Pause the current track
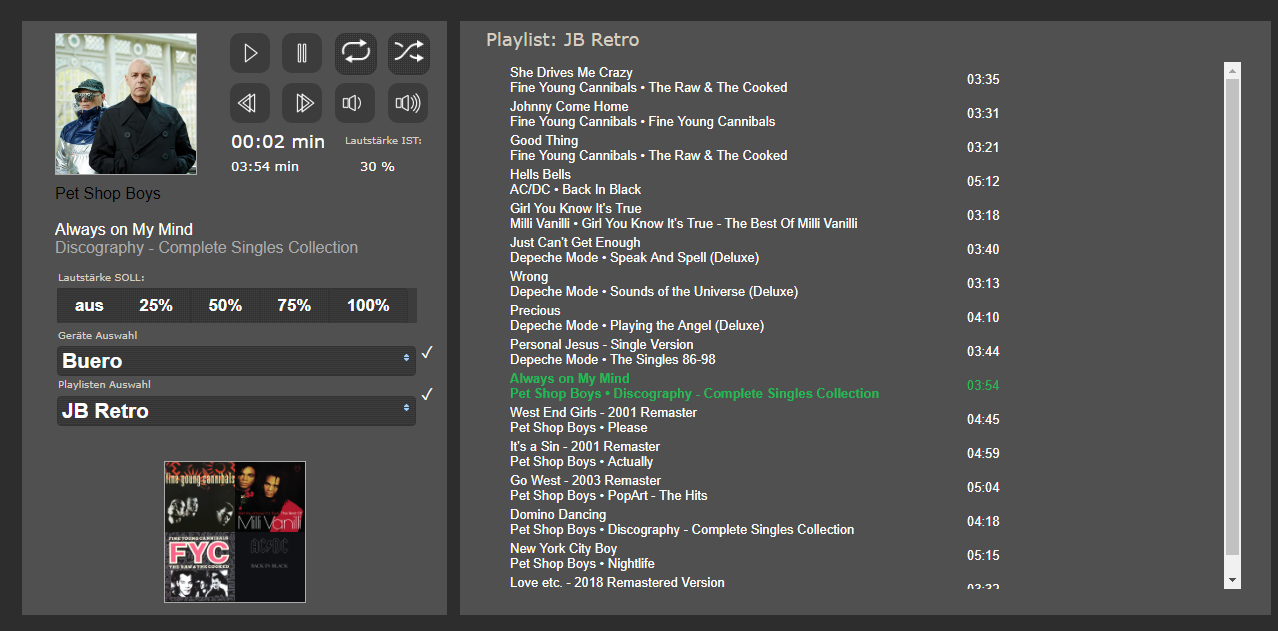 coord(301,53)
